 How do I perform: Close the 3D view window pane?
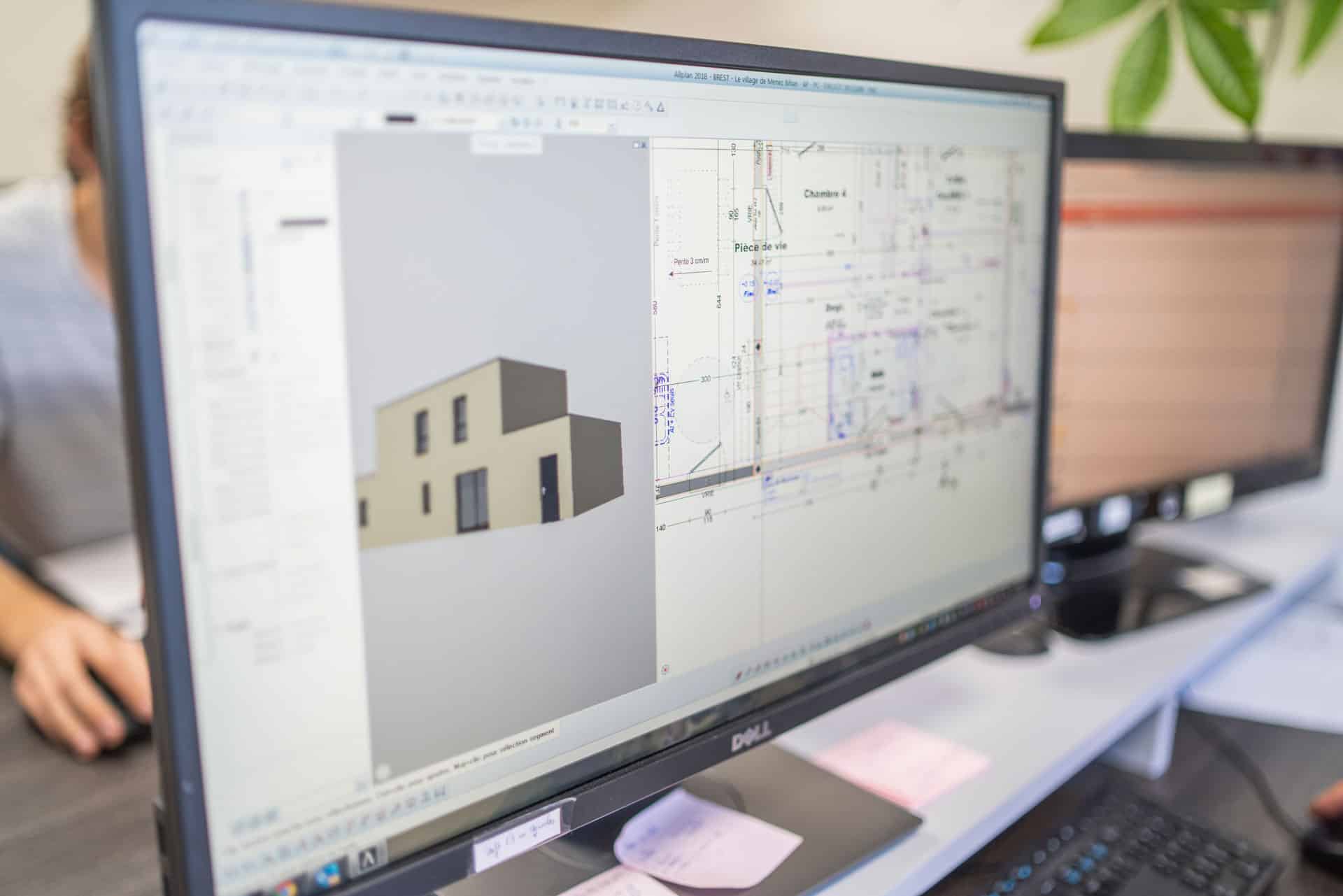[643, 145]
